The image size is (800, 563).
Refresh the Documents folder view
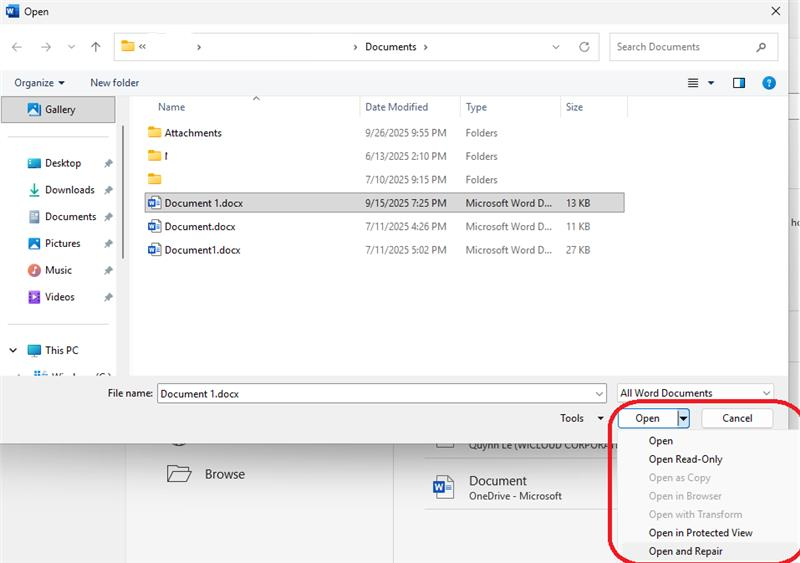584,47
